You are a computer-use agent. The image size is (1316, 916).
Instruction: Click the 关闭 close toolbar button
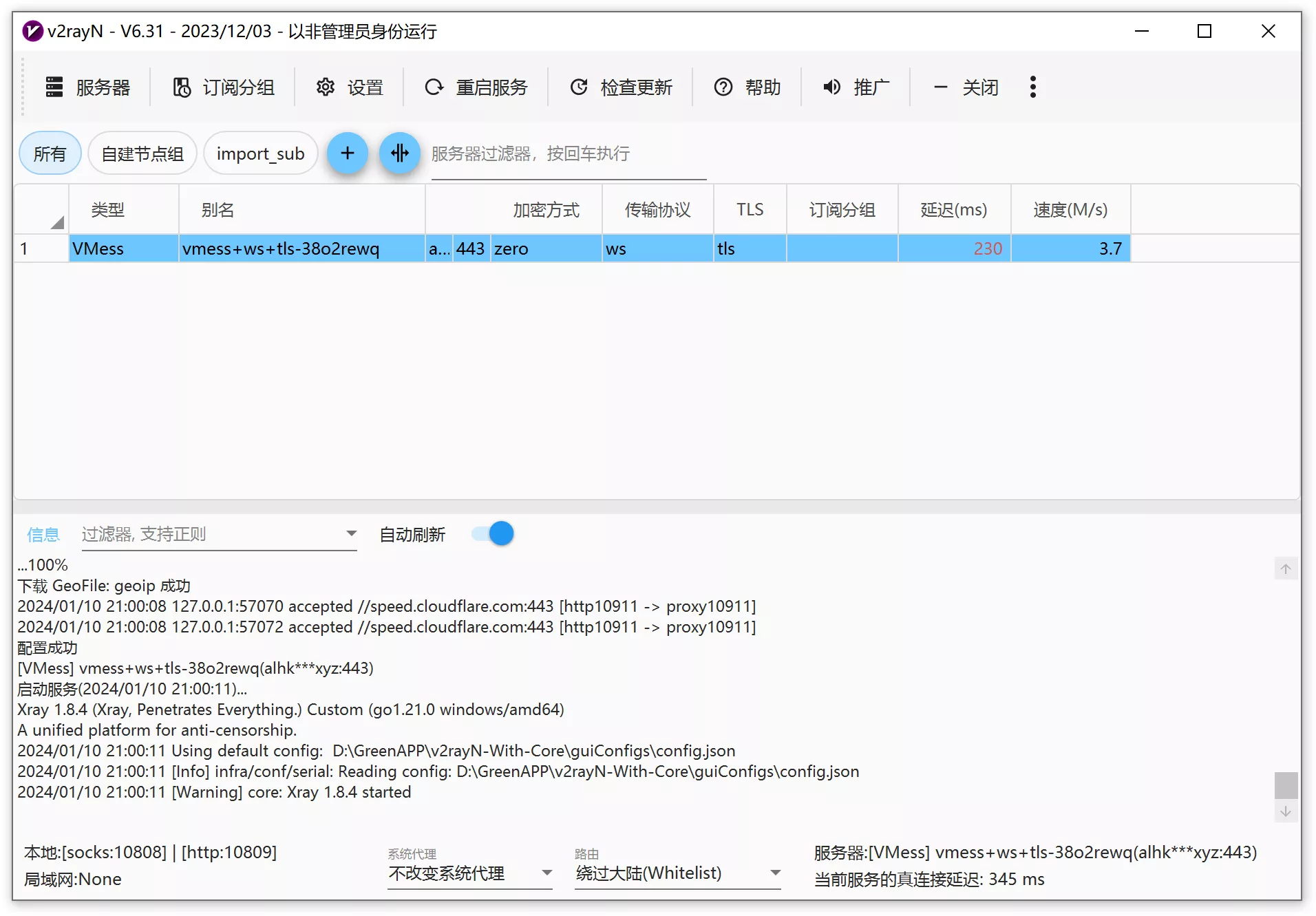pyautogui.click(x=966, y=87)
